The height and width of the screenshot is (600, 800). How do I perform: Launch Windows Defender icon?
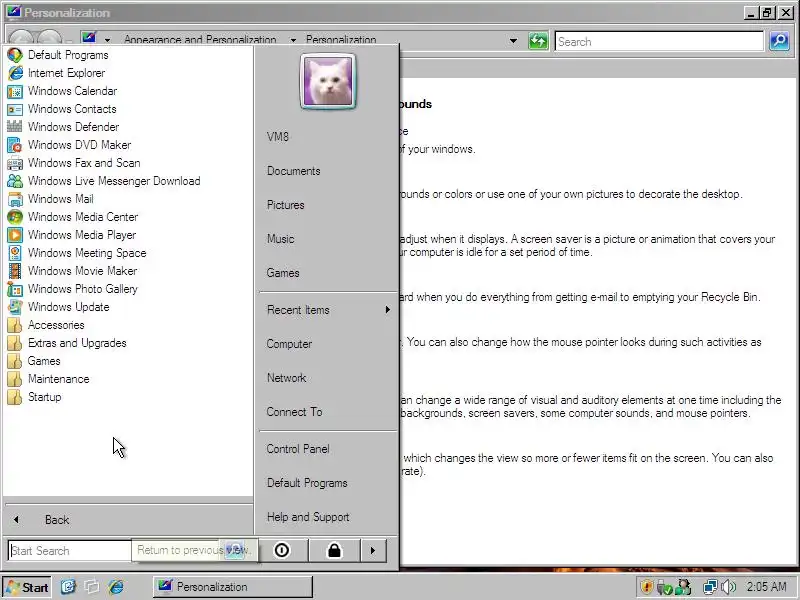pos(15,127)
